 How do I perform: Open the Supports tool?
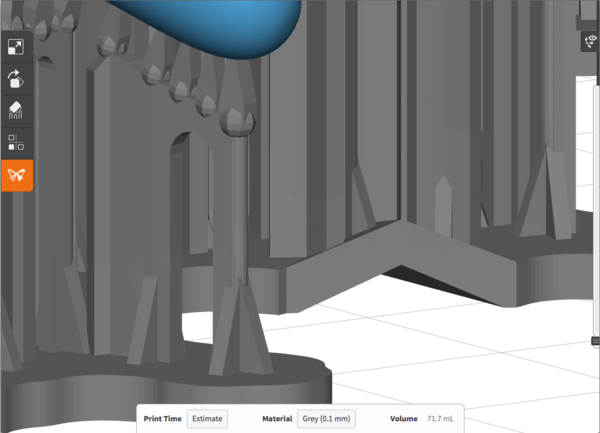point(16,111)
